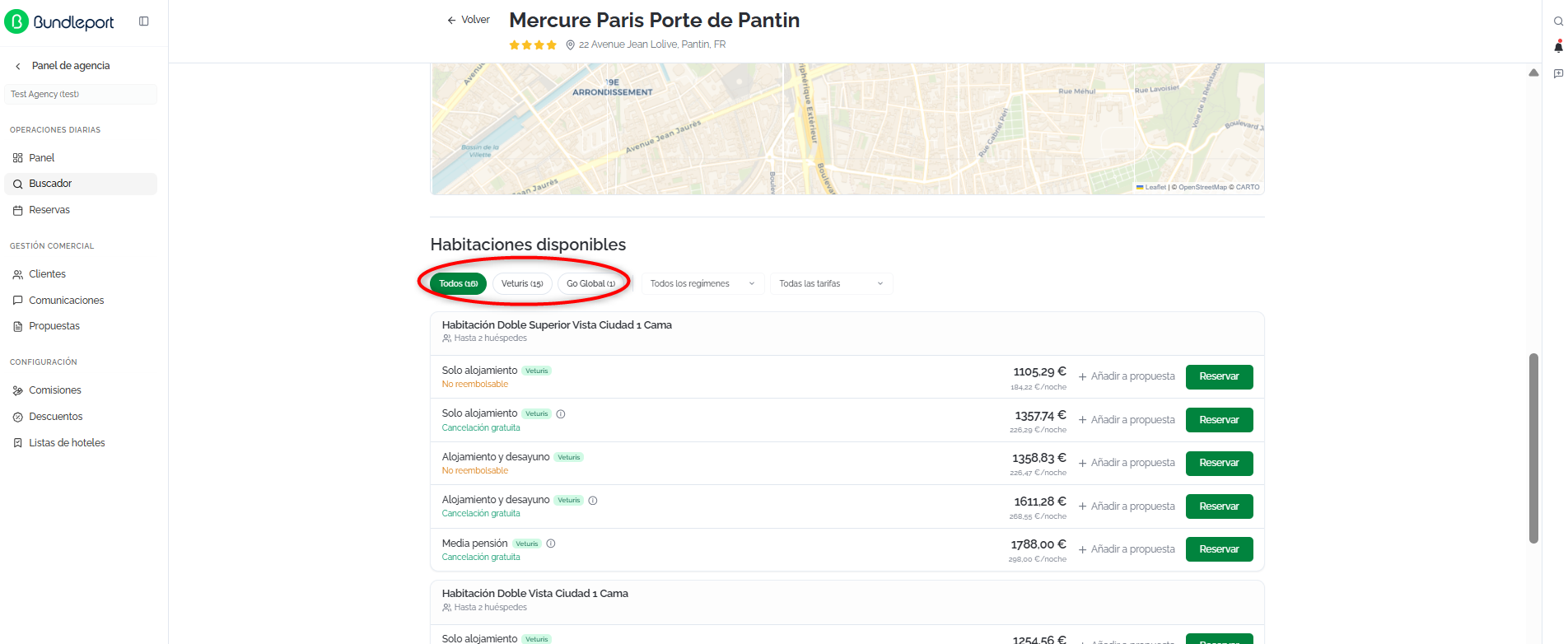Reservar the 1611,28 € rate
1568x644 pixels.
(x=1219, y=506)
